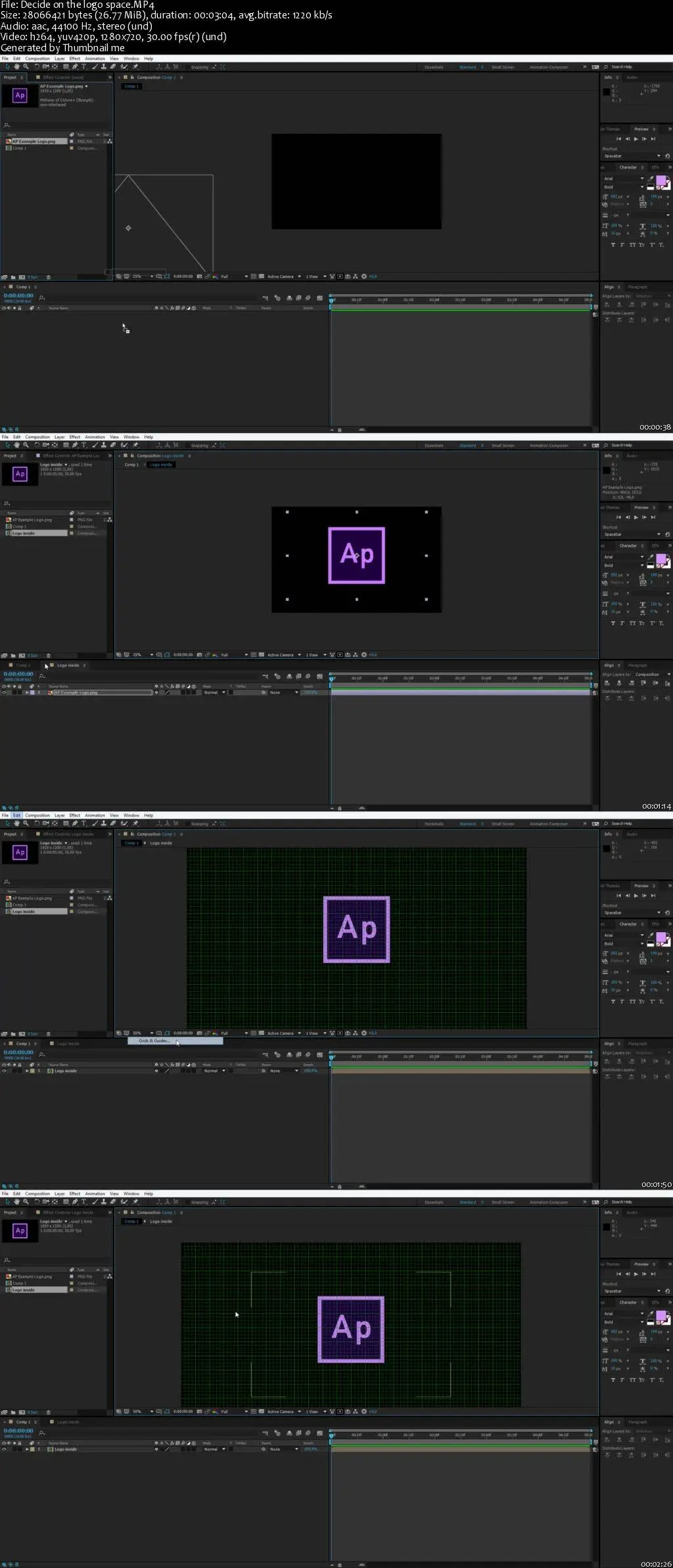Switch to the Logo inside viewer tab in the 00:01:14 frame
This screenshot has width=673, height=1568.
pyautogui.click(x=161, y=464)
